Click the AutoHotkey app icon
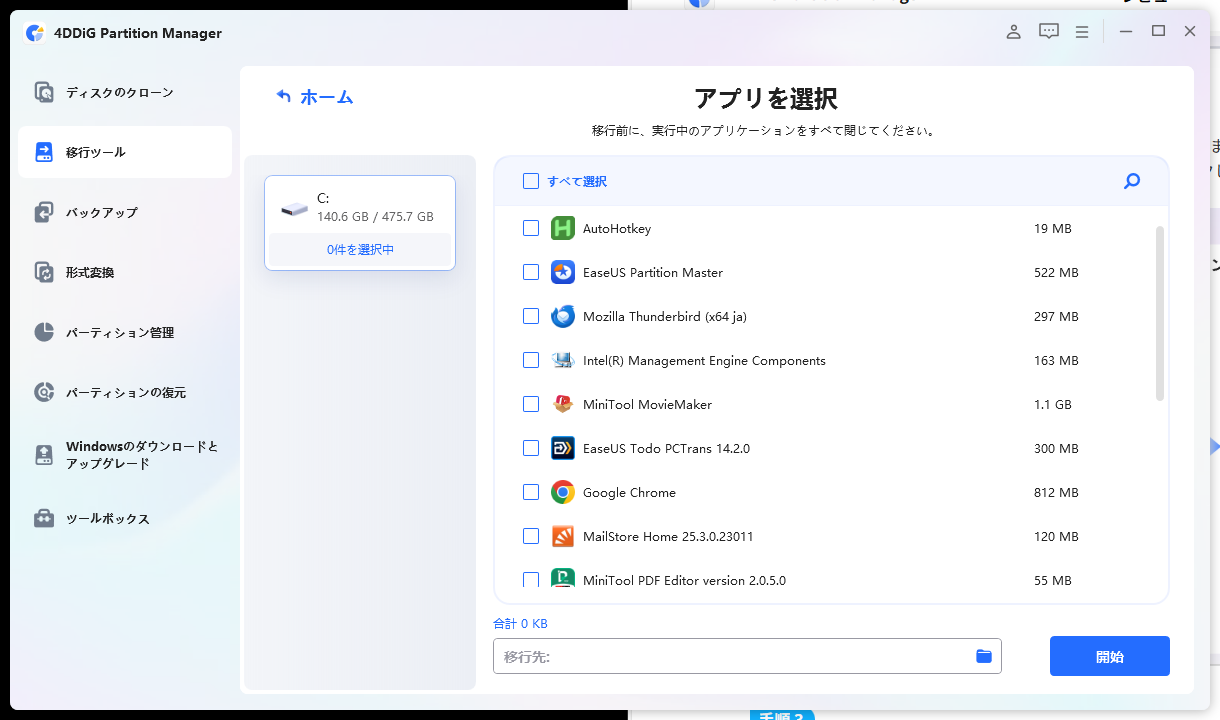Image resolution: width=1220 pixels, height=720 pixels. click(562, 228)
